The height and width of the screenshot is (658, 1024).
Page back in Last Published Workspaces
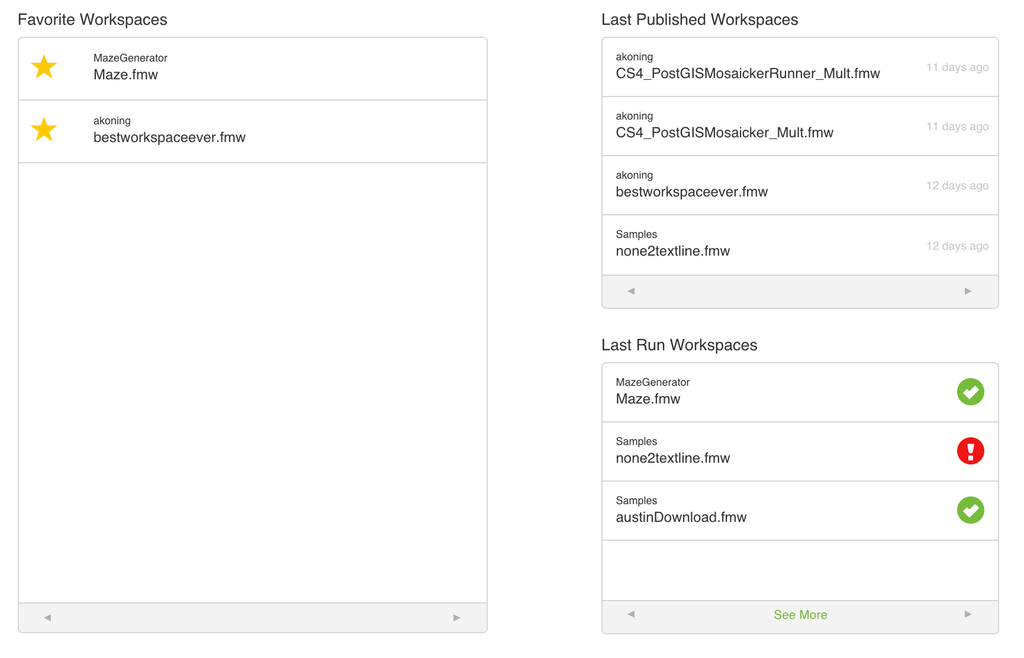(631, 291)
